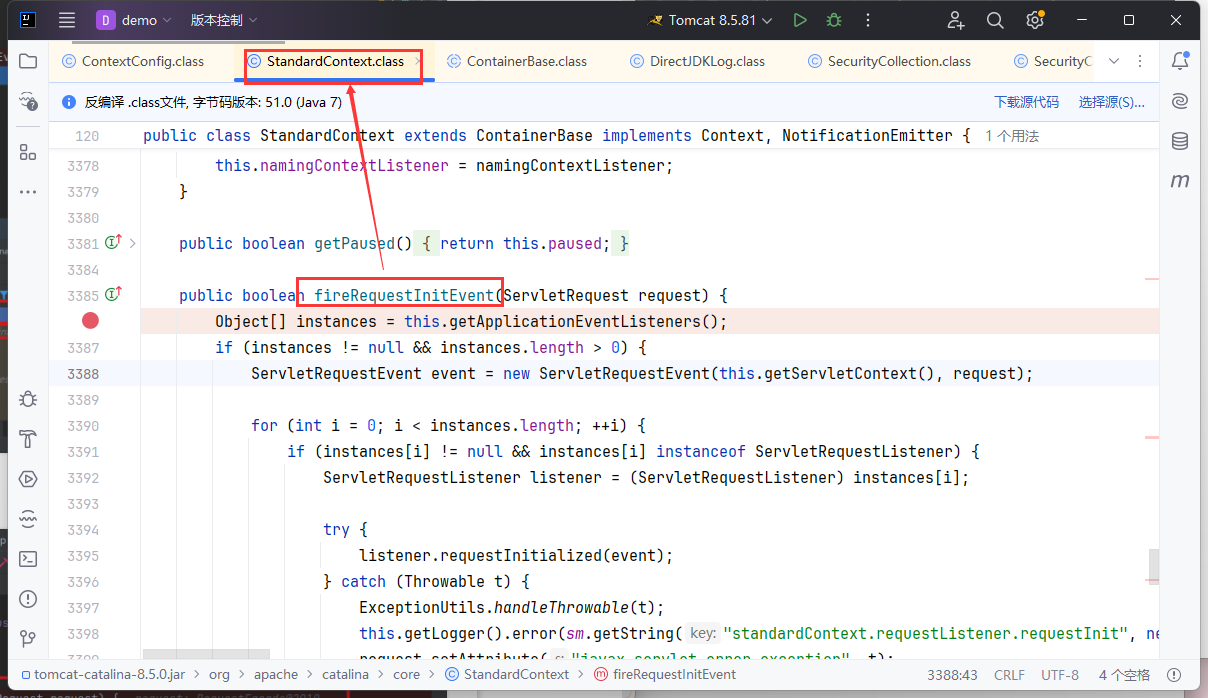Open the Project tool window folder icon
This screenshot has width=1208, height=698.
(28, 61)
